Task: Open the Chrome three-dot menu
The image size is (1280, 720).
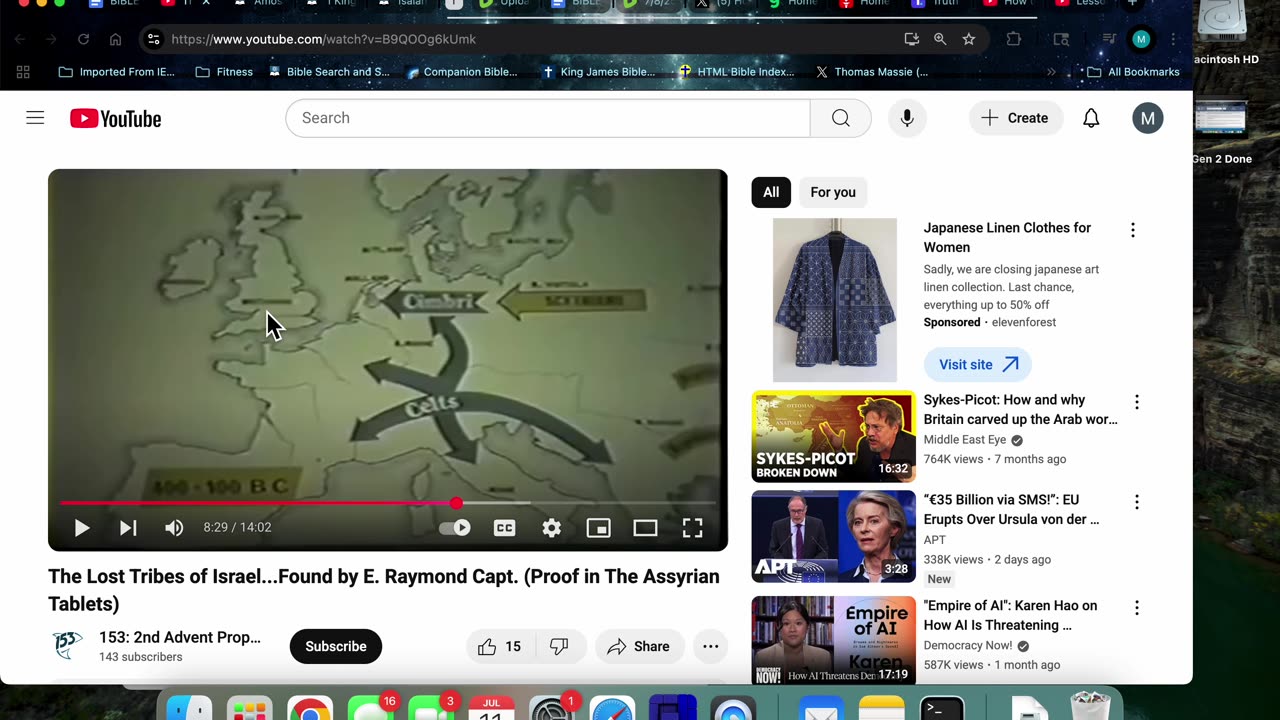Action: (1173, 39)
